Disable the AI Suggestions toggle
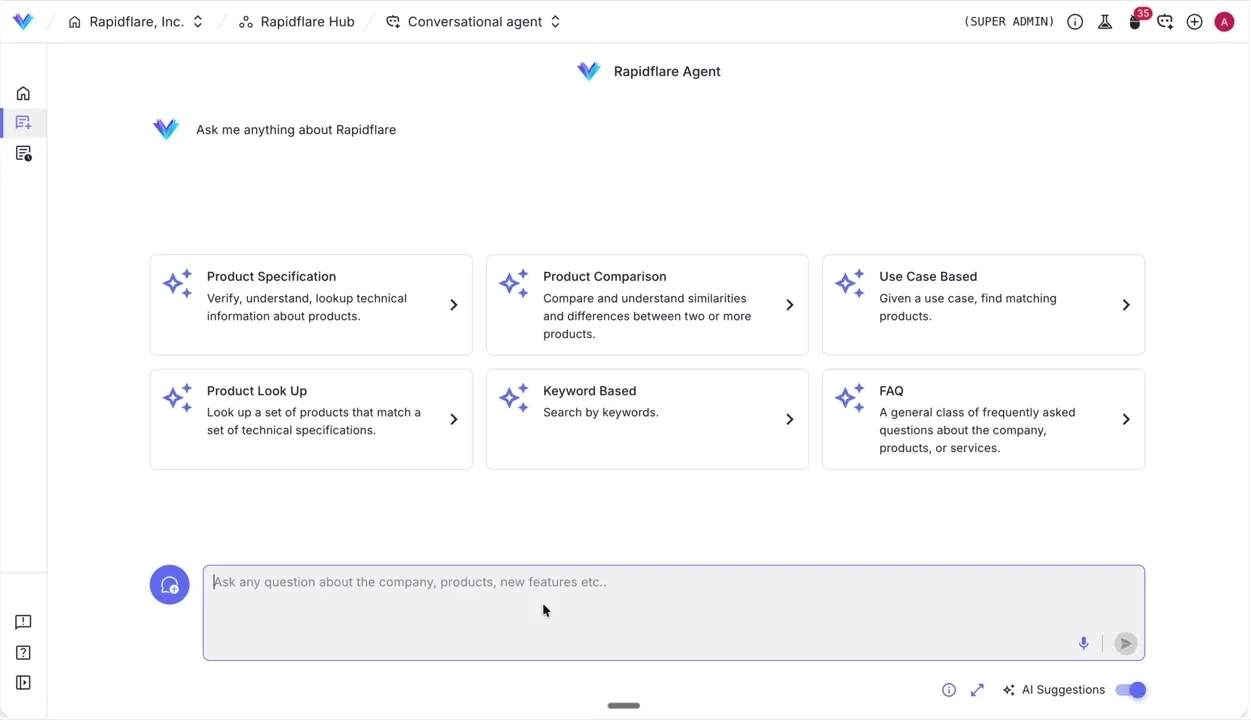 click(x=1130, y=689)
